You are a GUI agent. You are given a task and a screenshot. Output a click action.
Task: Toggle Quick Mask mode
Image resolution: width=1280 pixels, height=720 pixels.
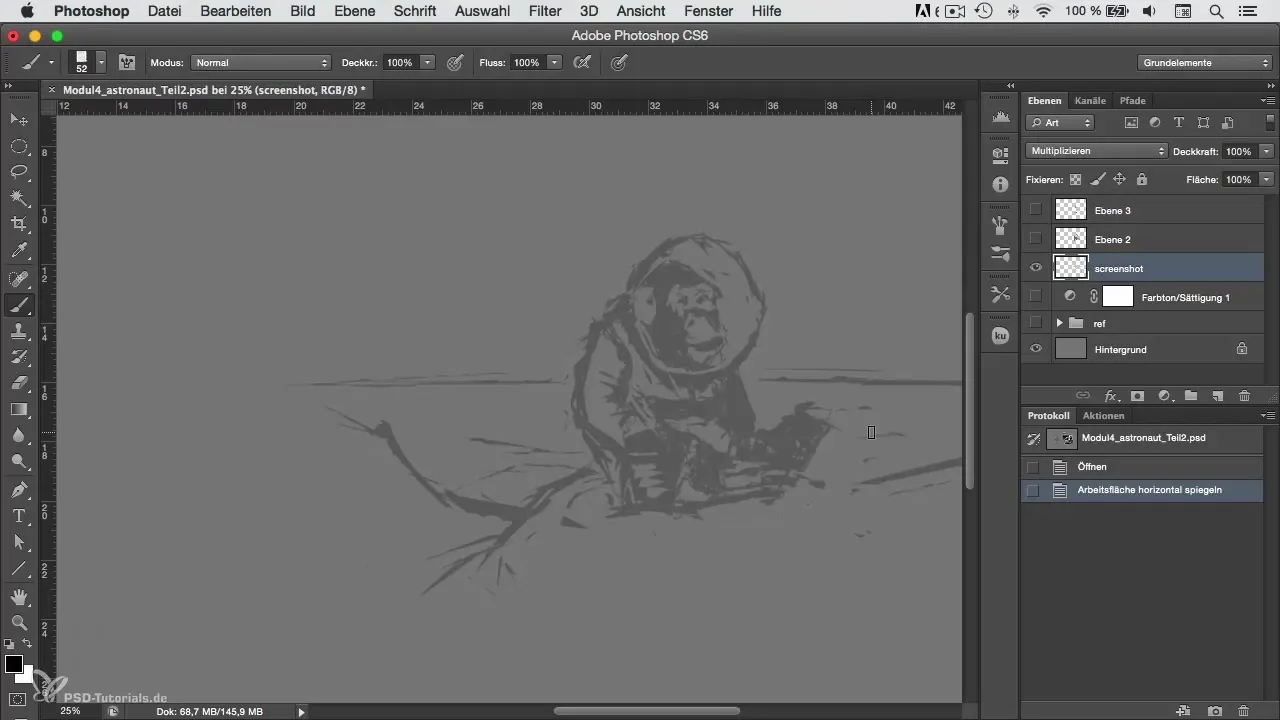tap(18, 699)
